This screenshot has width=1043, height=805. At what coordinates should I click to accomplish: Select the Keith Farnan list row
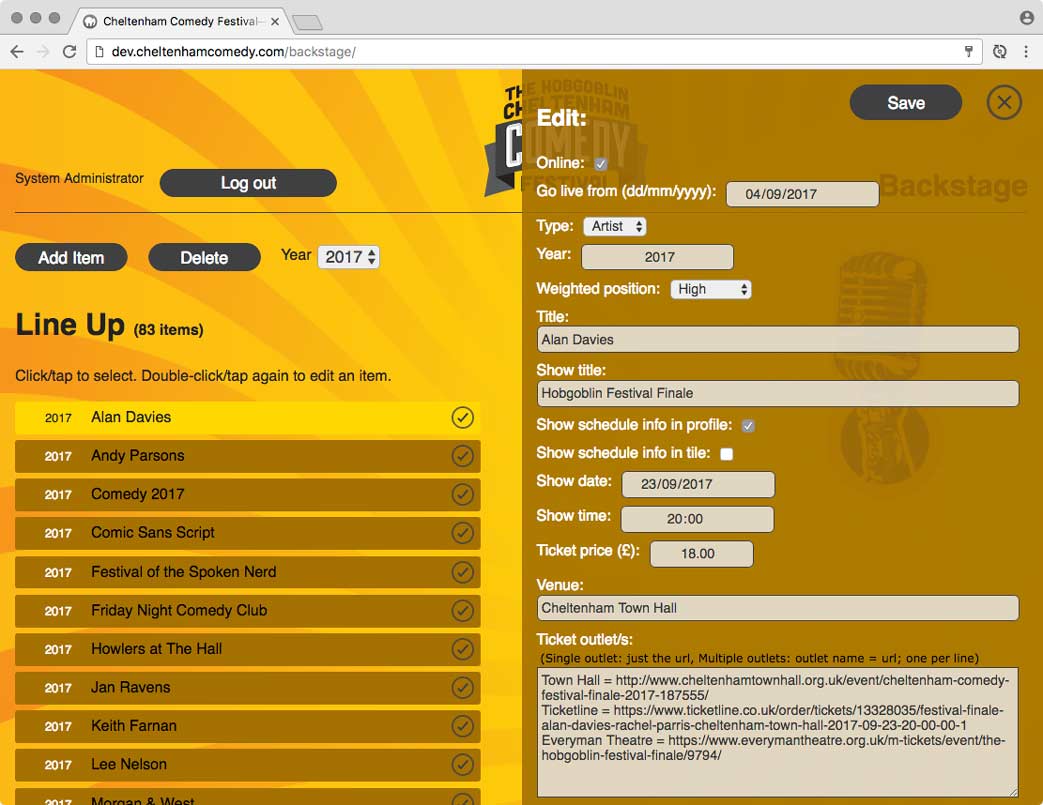pos(247,726)
